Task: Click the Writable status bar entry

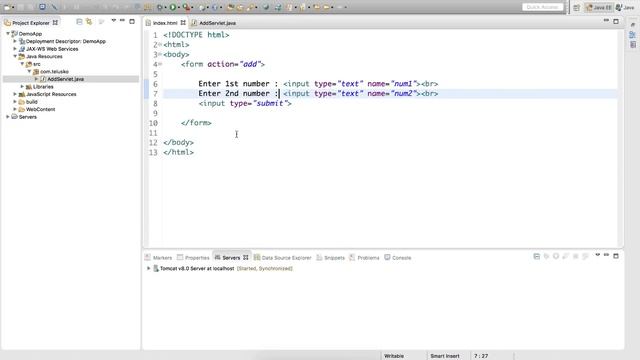Action: [x=394, y=356]
